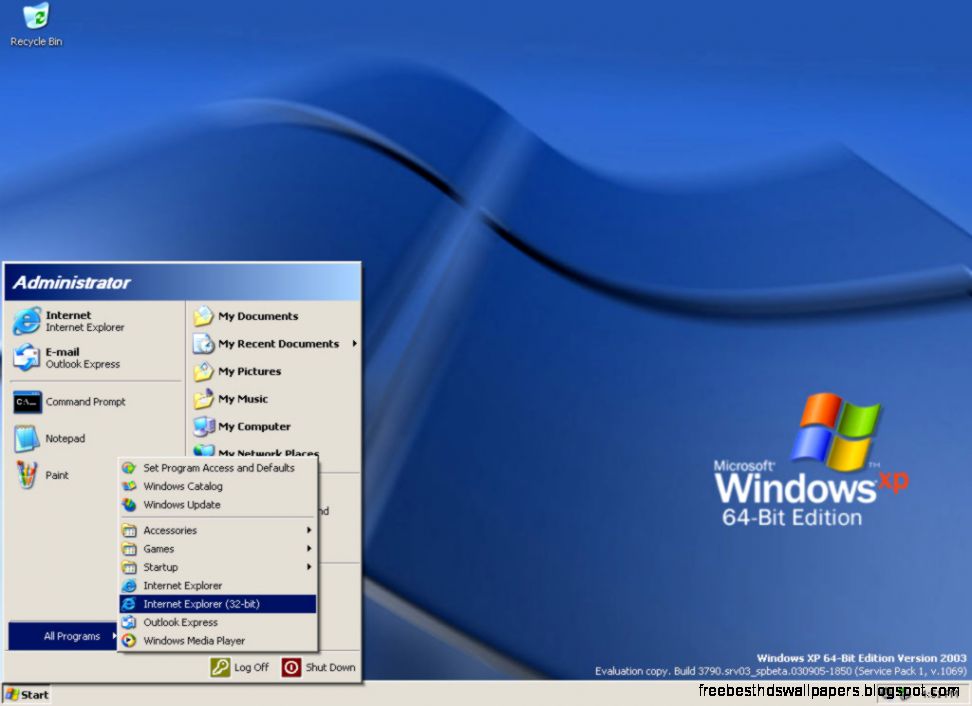972x706 pixels.
Task: Click the Windows Catalog icon
Action: click(129, 486)
